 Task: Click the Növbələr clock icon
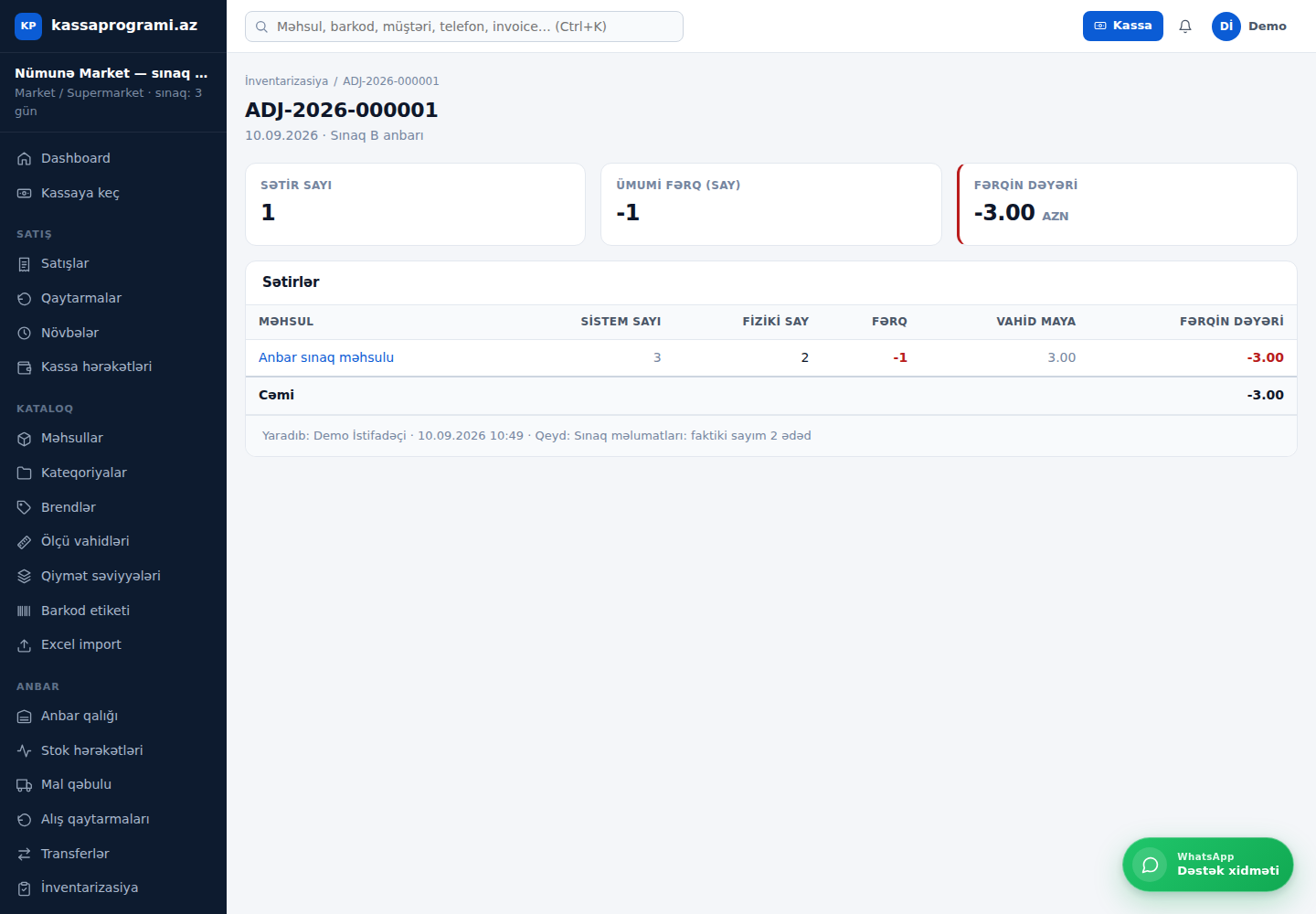coord(25,334)
